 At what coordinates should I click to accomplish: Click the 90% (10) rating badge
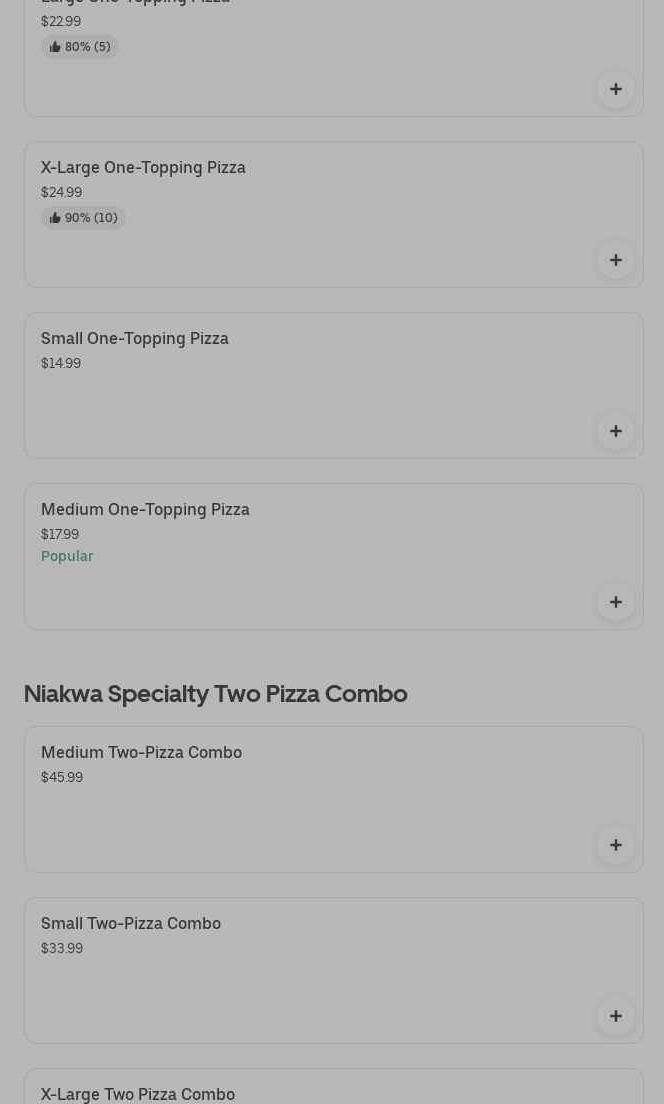(x=83, y=218)
